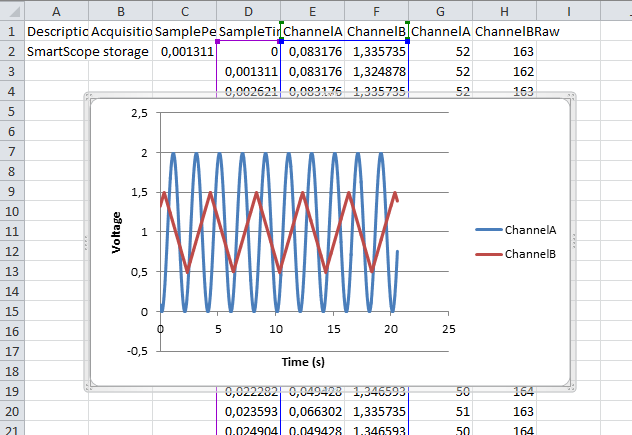The image size is (632, 435).
Task: Click the chart's top edge resize handle
Action: click(x=331, y=97)
